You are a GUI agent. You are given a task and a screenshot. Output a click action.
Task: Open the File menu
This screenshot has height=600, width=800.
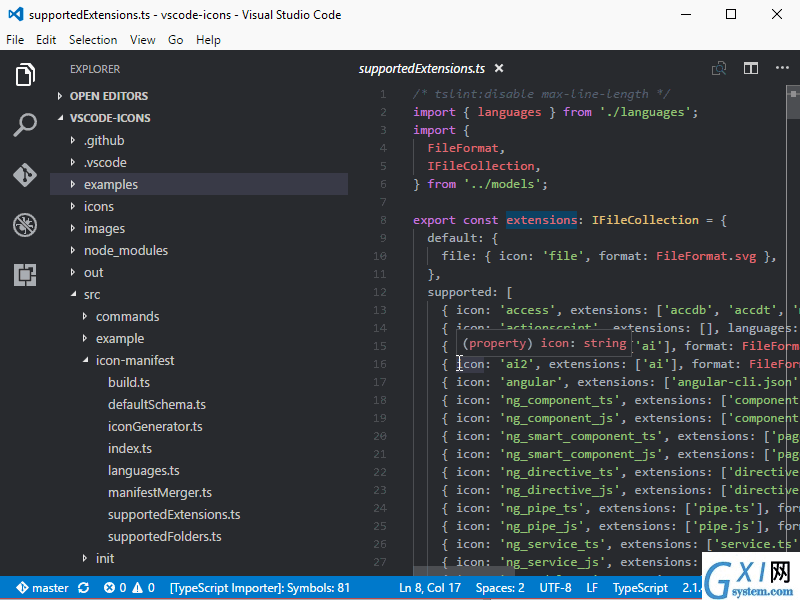[x=15, y=40]
